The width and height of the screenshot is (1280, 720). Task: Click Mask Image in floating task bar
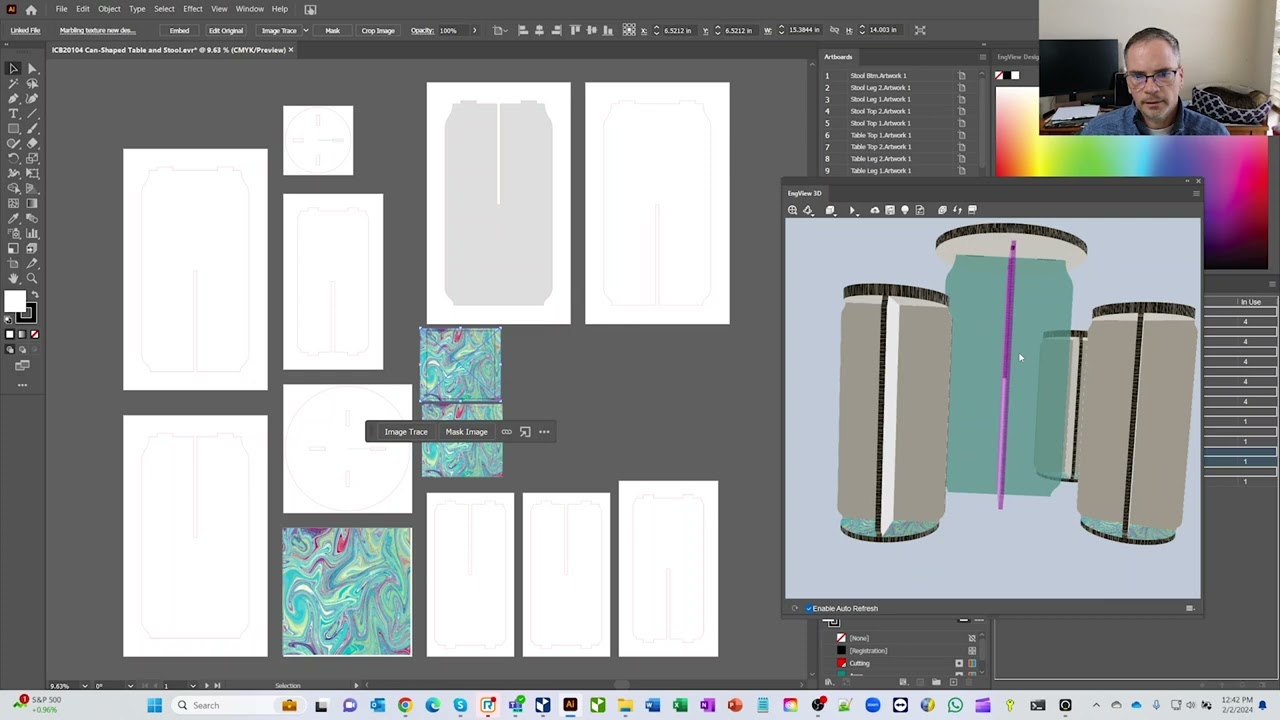[467, 432]
